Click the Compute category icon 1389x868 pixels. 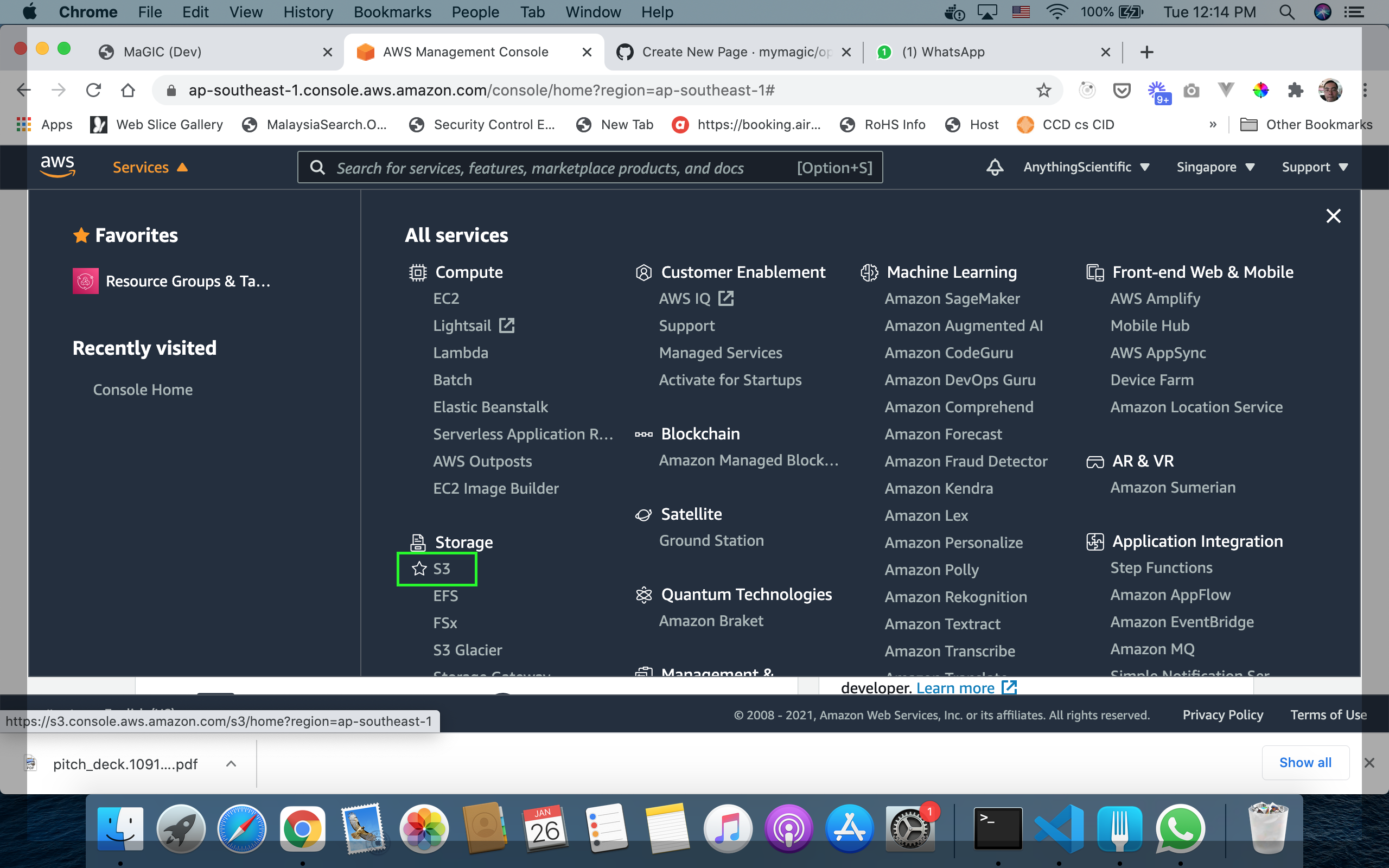pos(417,272)
